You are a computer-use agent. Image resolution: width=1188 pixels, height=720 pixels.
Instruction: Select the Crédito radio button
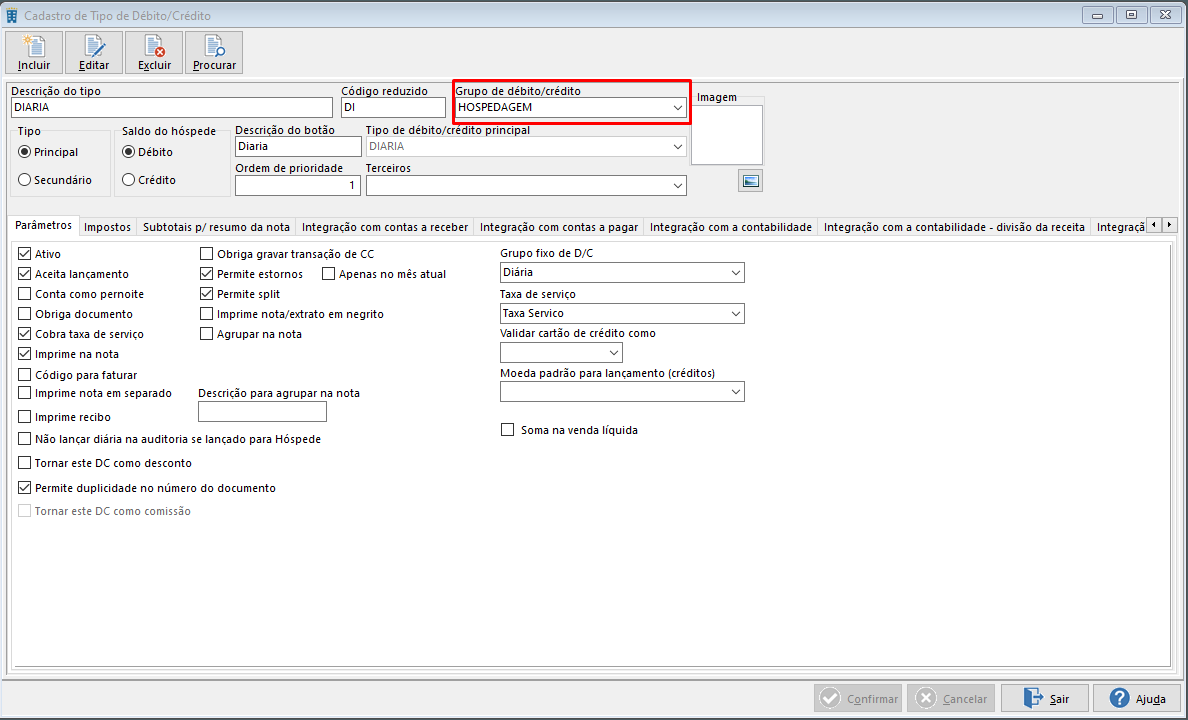[x=129, y=180]
